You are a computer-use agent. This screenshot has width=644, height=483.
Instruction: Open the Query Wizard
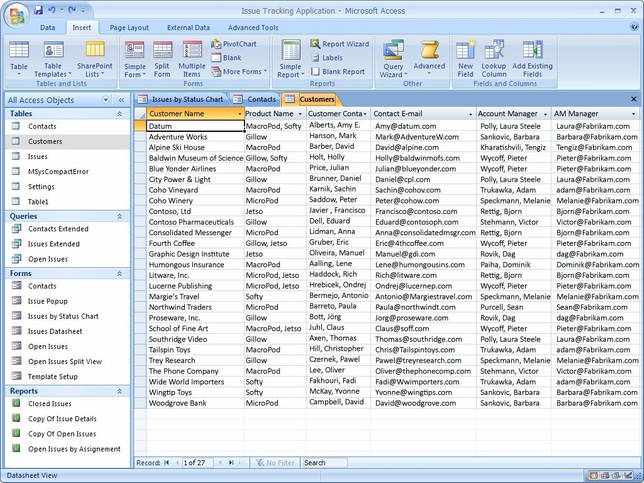tap(393, 59)
